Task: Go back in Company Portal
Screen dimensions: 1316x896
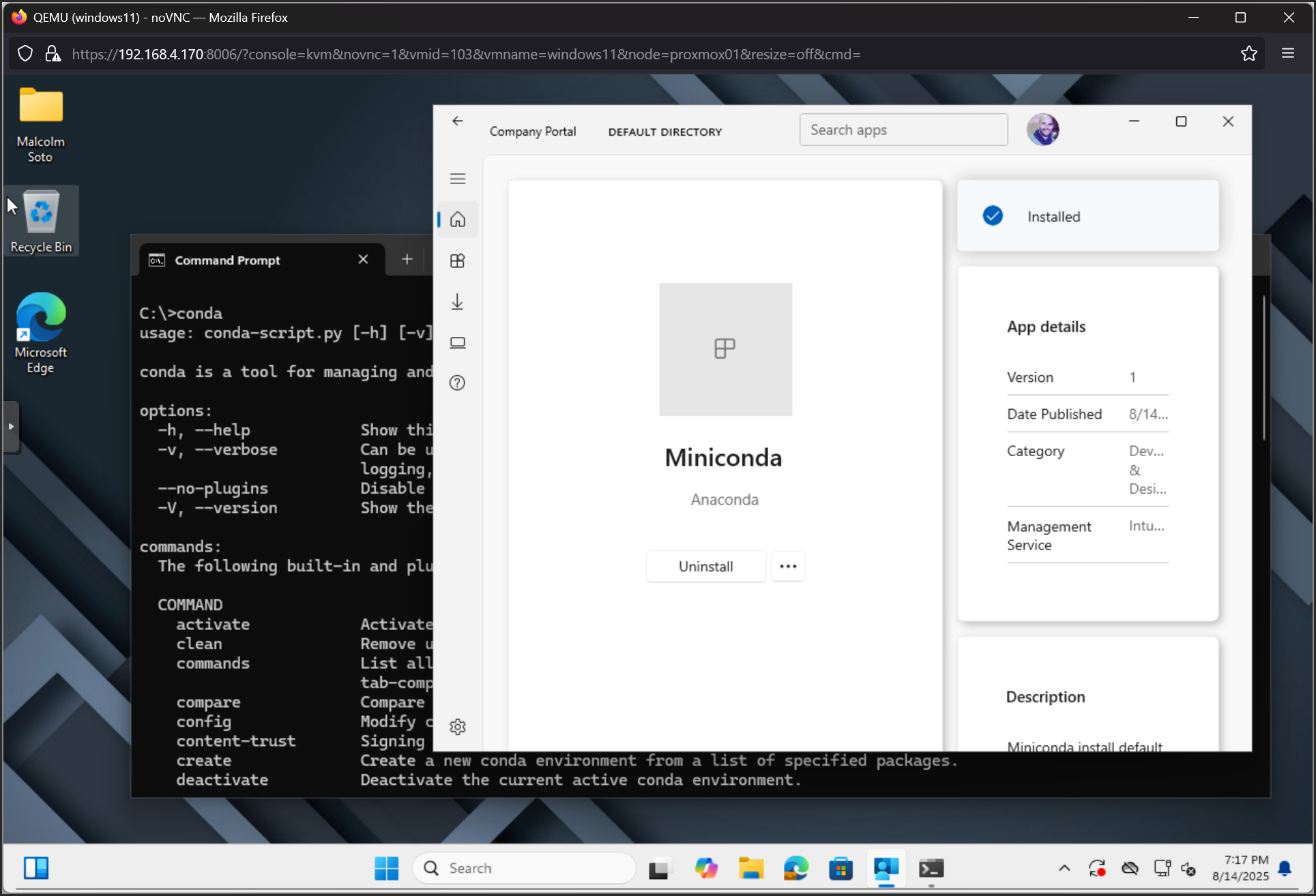Action: (x=457, y=121)
